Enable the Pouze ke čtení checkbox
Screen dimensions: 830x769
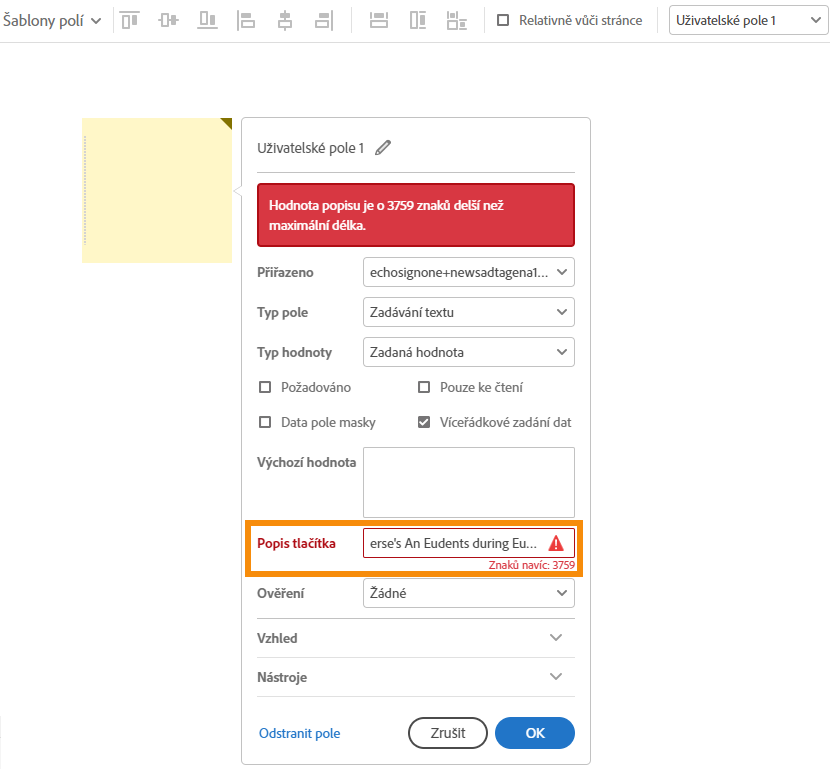click(424, 387)
